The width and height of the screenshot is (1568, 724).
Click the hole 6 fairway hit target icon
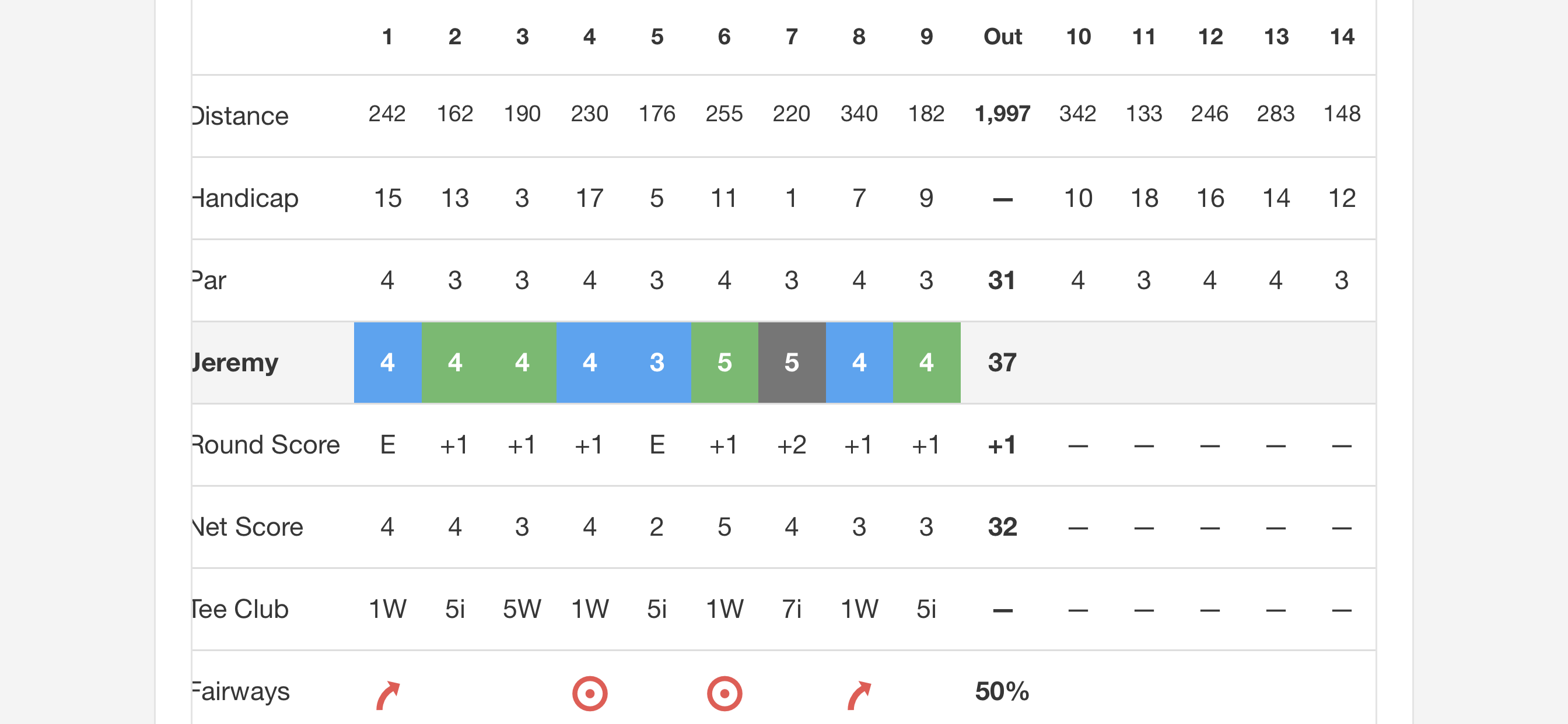click(x=724, y=694)
